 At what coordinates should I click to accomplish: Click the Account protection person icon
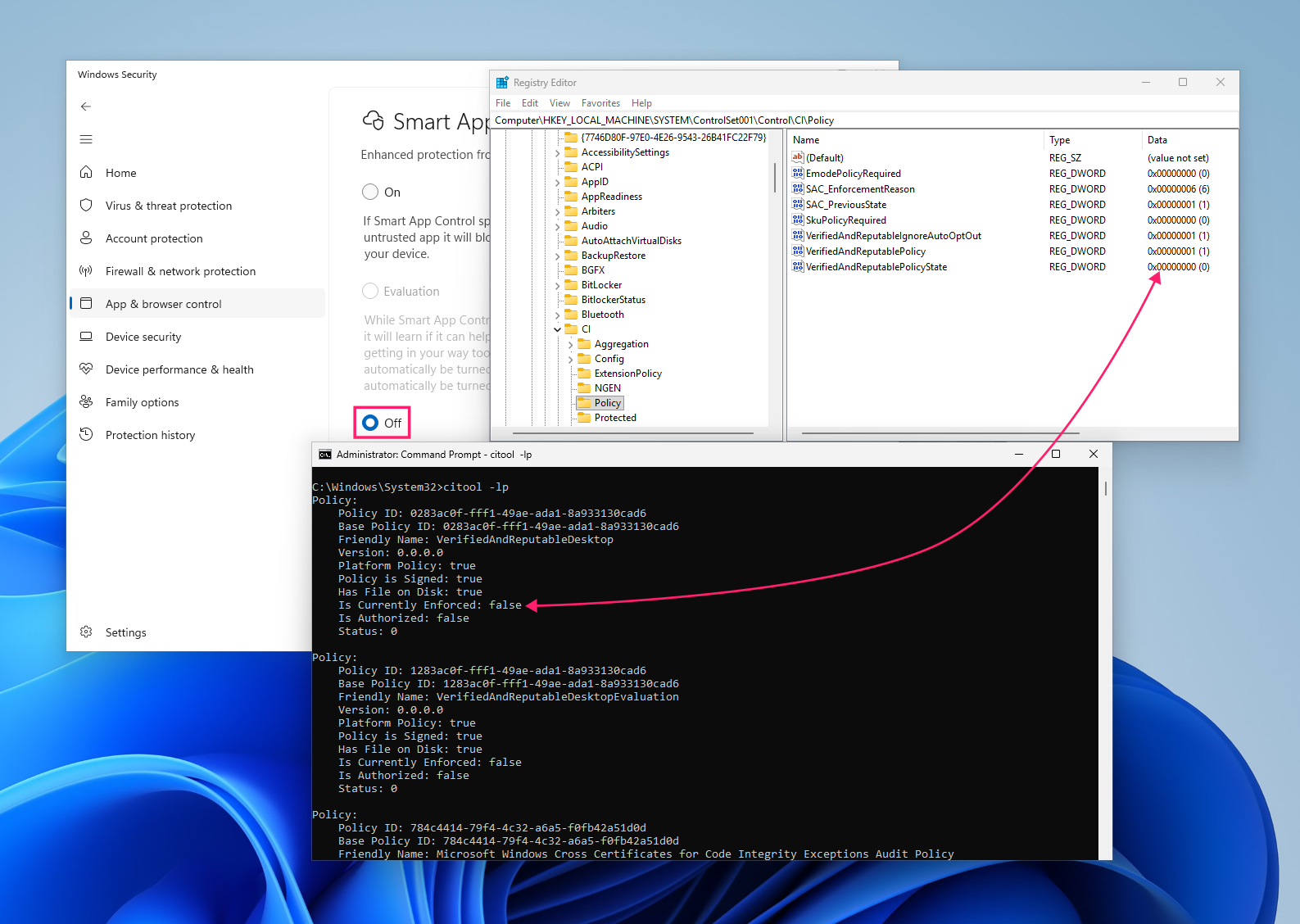(86, 238)
